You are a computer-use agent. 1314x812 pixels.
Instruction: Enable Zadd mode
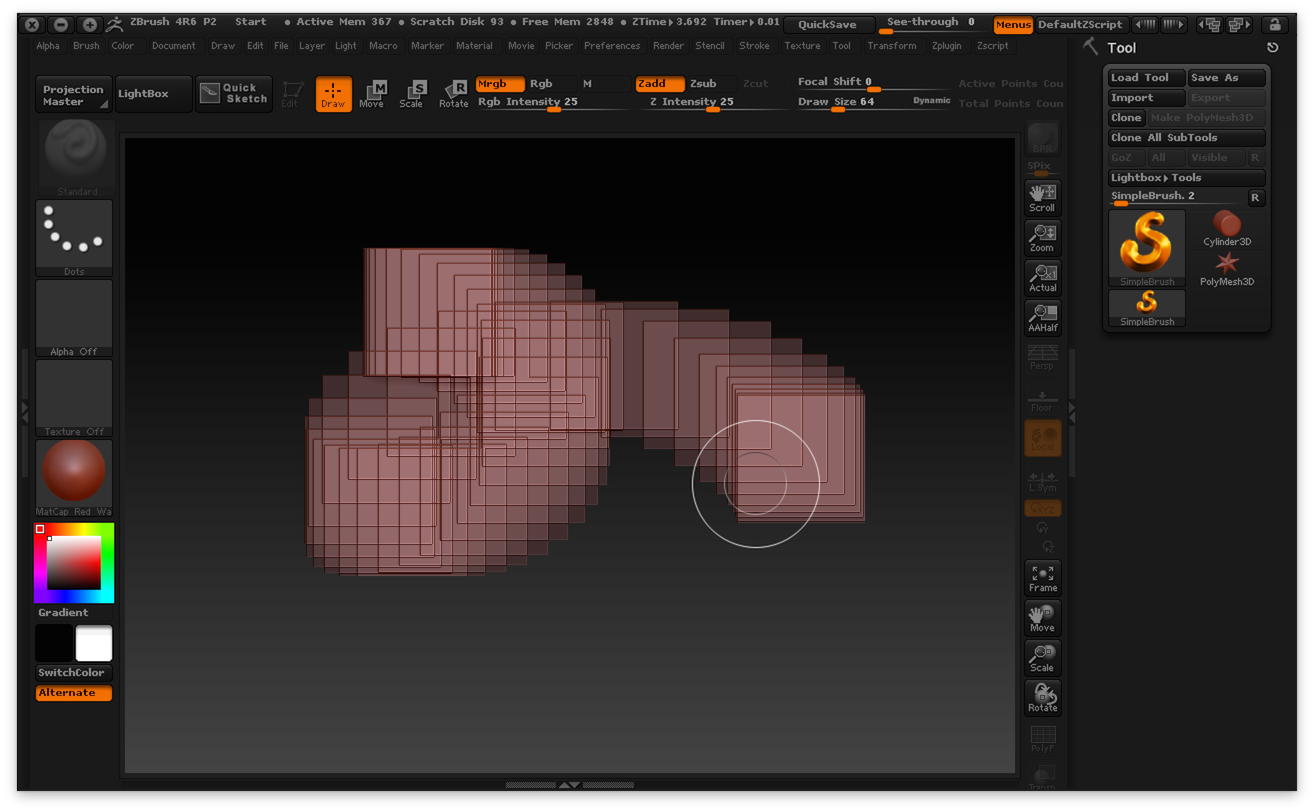pos(660,84)
